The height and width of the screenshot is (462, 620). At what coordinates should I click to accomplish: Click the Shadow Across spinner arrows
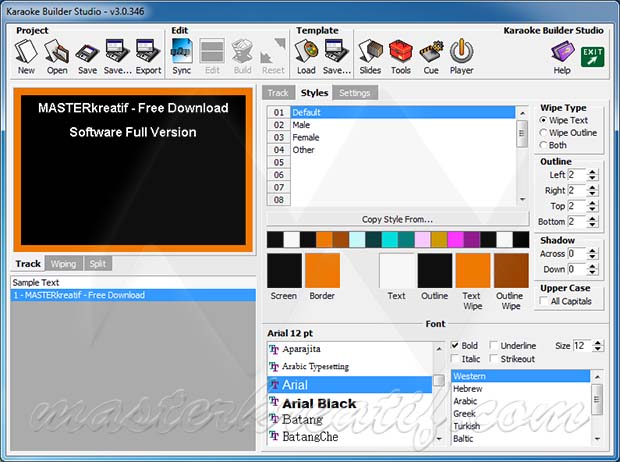click(x=592, y=254)
